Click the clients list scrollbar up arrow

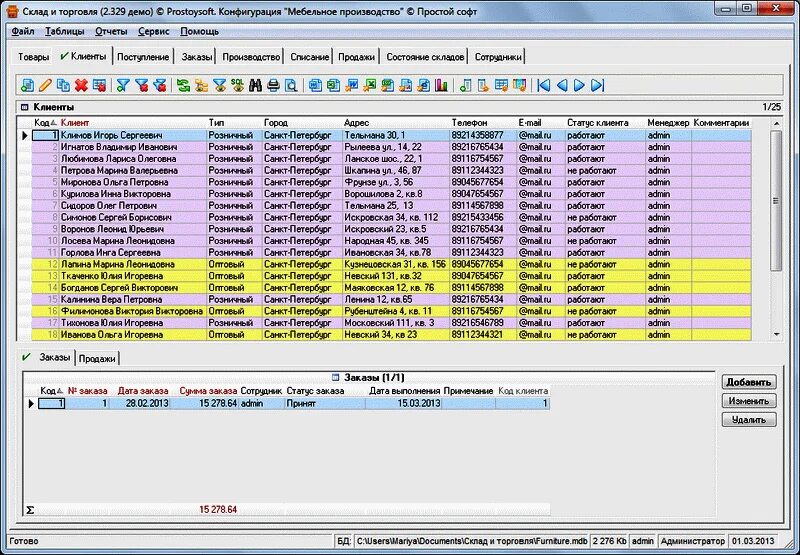777,123
